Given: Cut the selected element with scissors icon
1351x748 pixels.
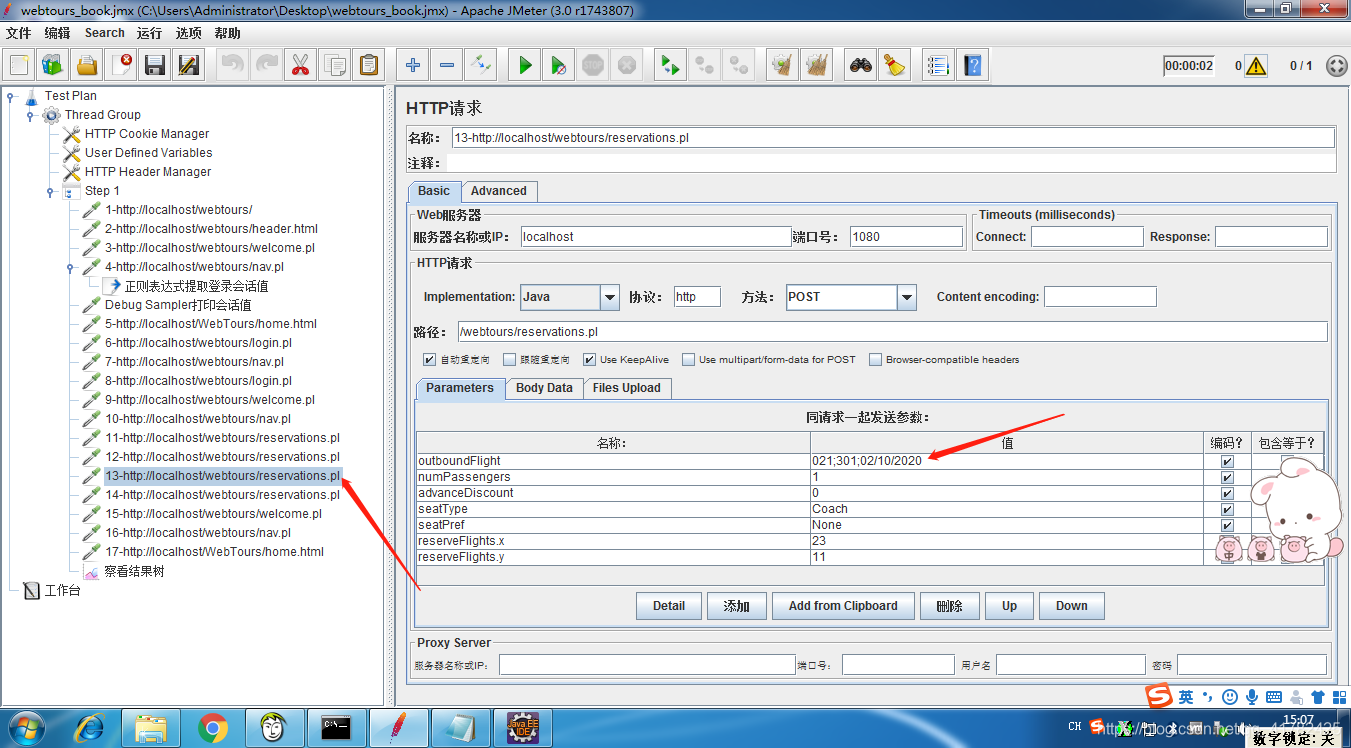Looking at the screenshot, I should pyautogui.click(x=300, y=66).
